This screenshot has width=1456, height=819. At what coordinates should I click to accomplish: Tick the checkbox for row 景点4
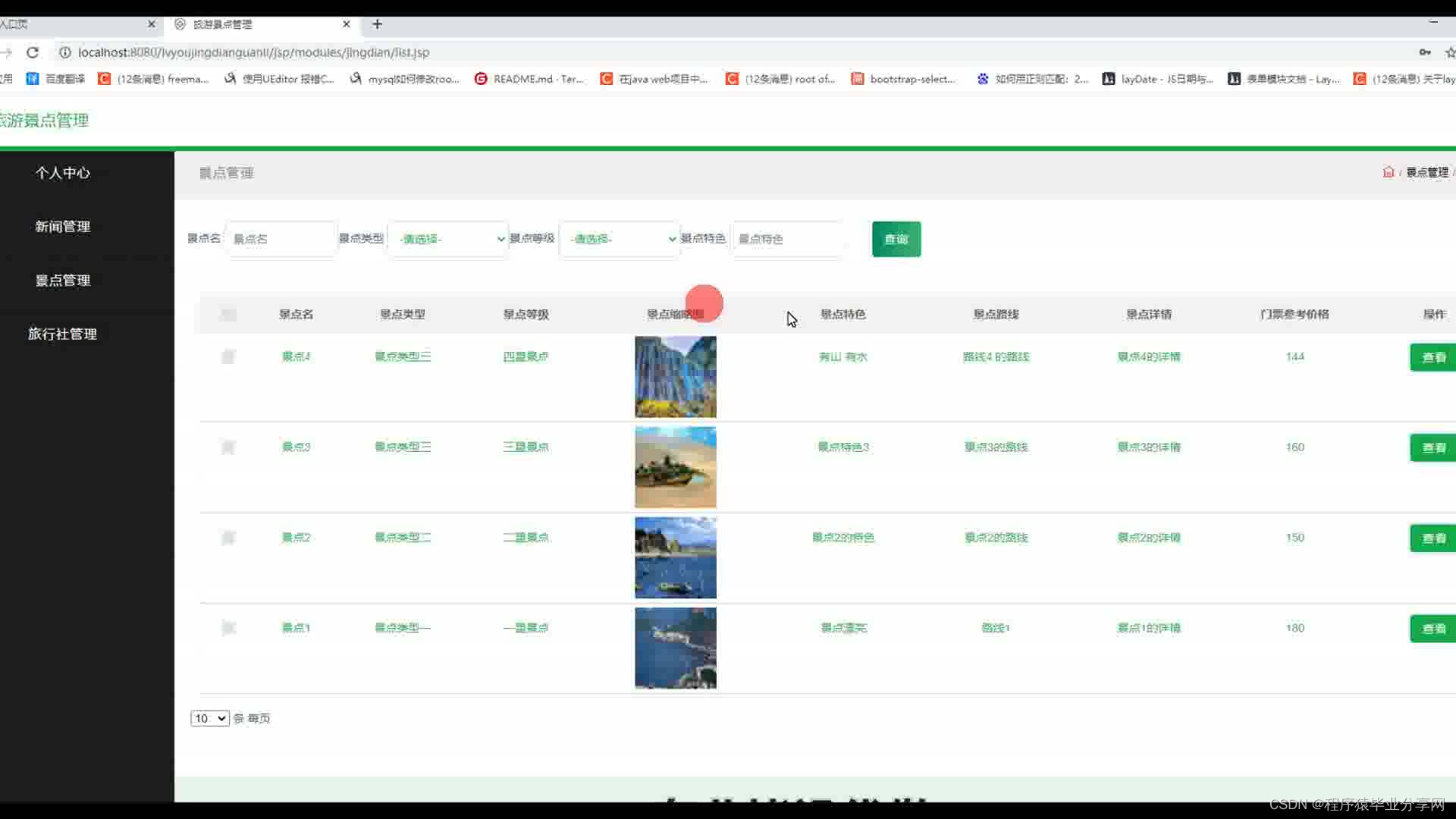pyautogui.click(x=228, y=356)
